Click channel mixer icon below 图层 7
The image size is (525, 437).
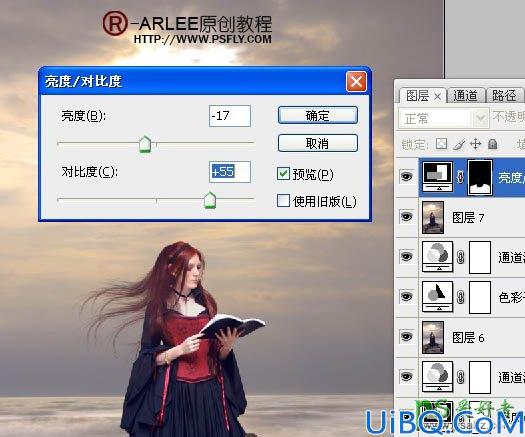click(x=438, y=257)
